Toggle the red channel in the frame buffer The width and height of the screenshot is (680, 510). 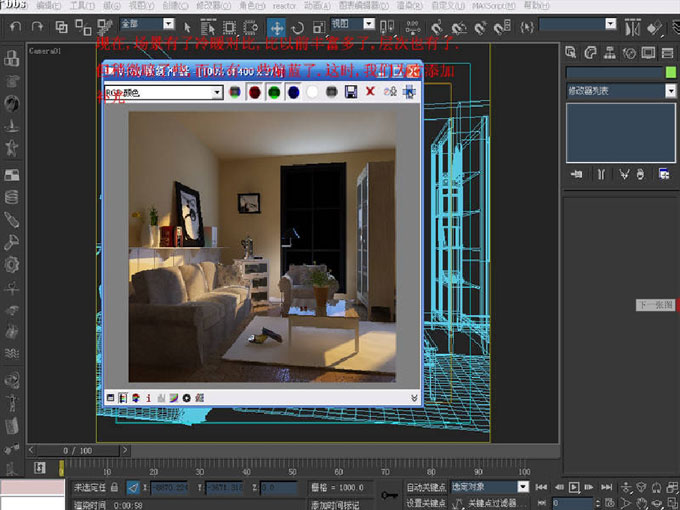254,92
